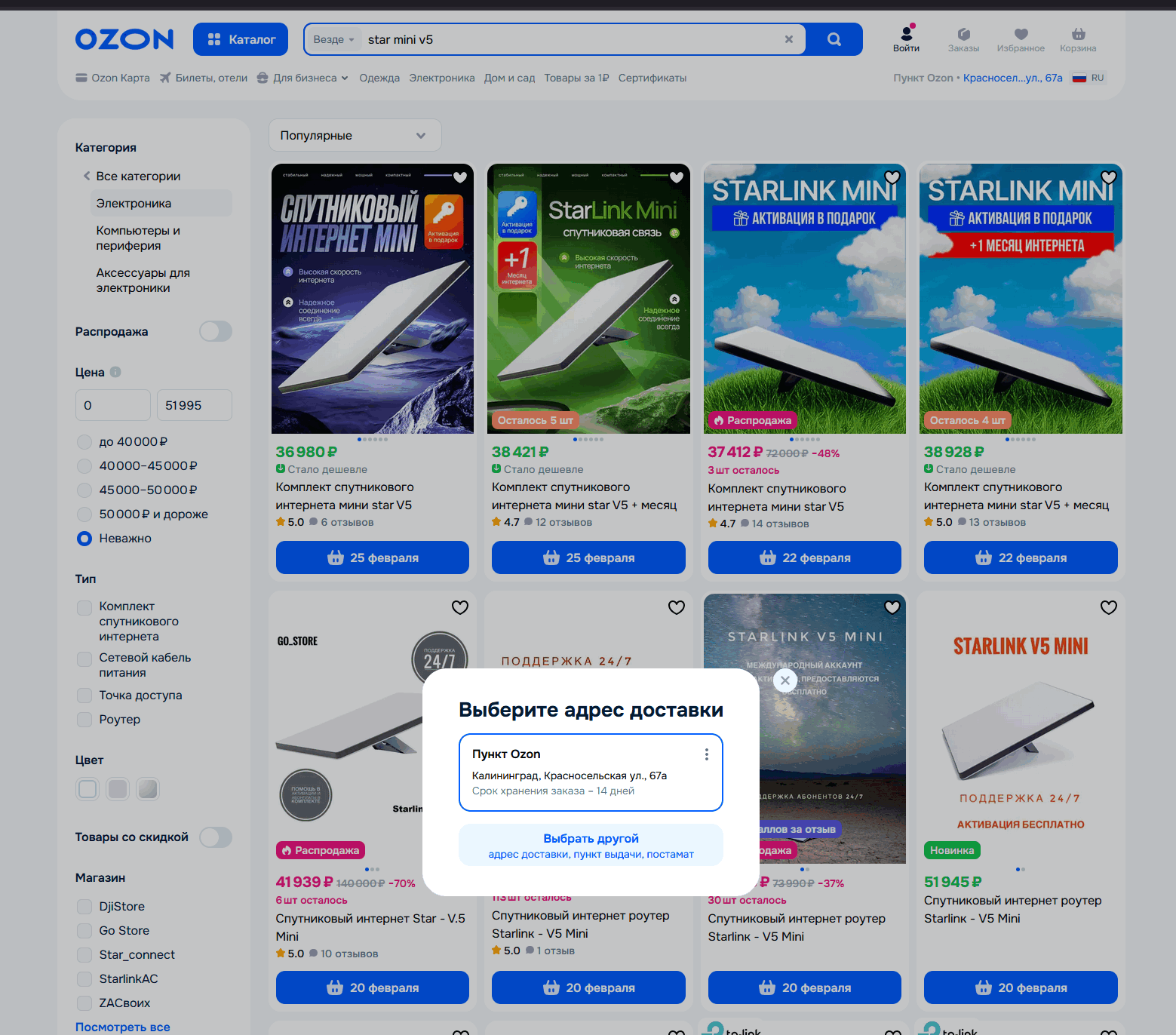Favorite the 41 939 ₽ product
This screenshot has width=1176, height=1035.
click(459, 607)
